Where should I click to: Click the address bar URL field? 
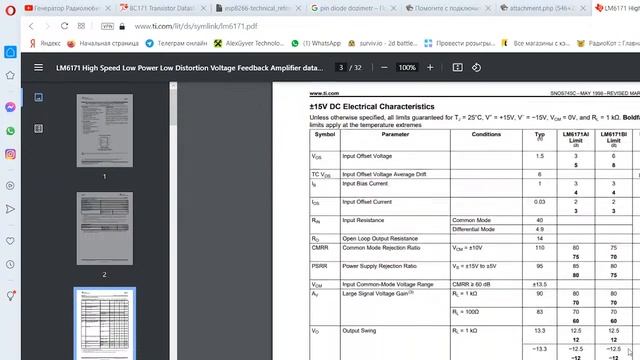(196, 26)
